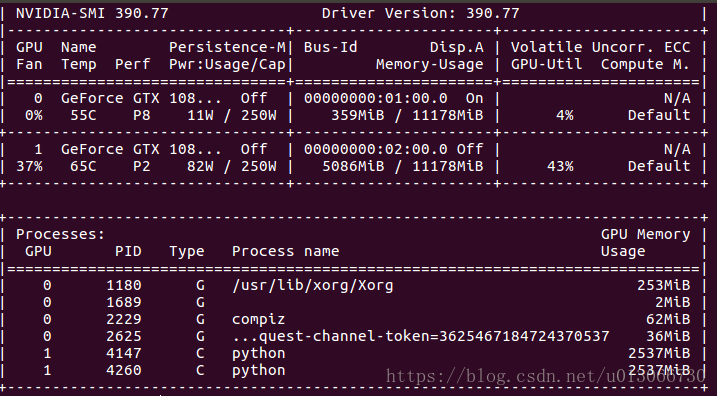Screen dimensions: 717x396
Task: Select the Driver Version: 390.77 text
Action: point(421,13)
